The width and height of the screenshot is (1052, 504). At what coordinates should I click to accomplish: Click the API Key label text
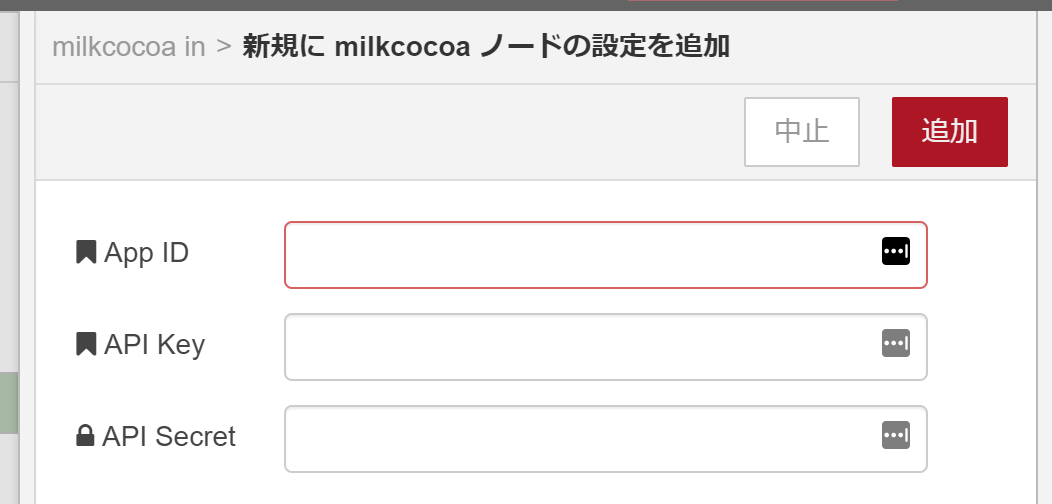[154, 345]
